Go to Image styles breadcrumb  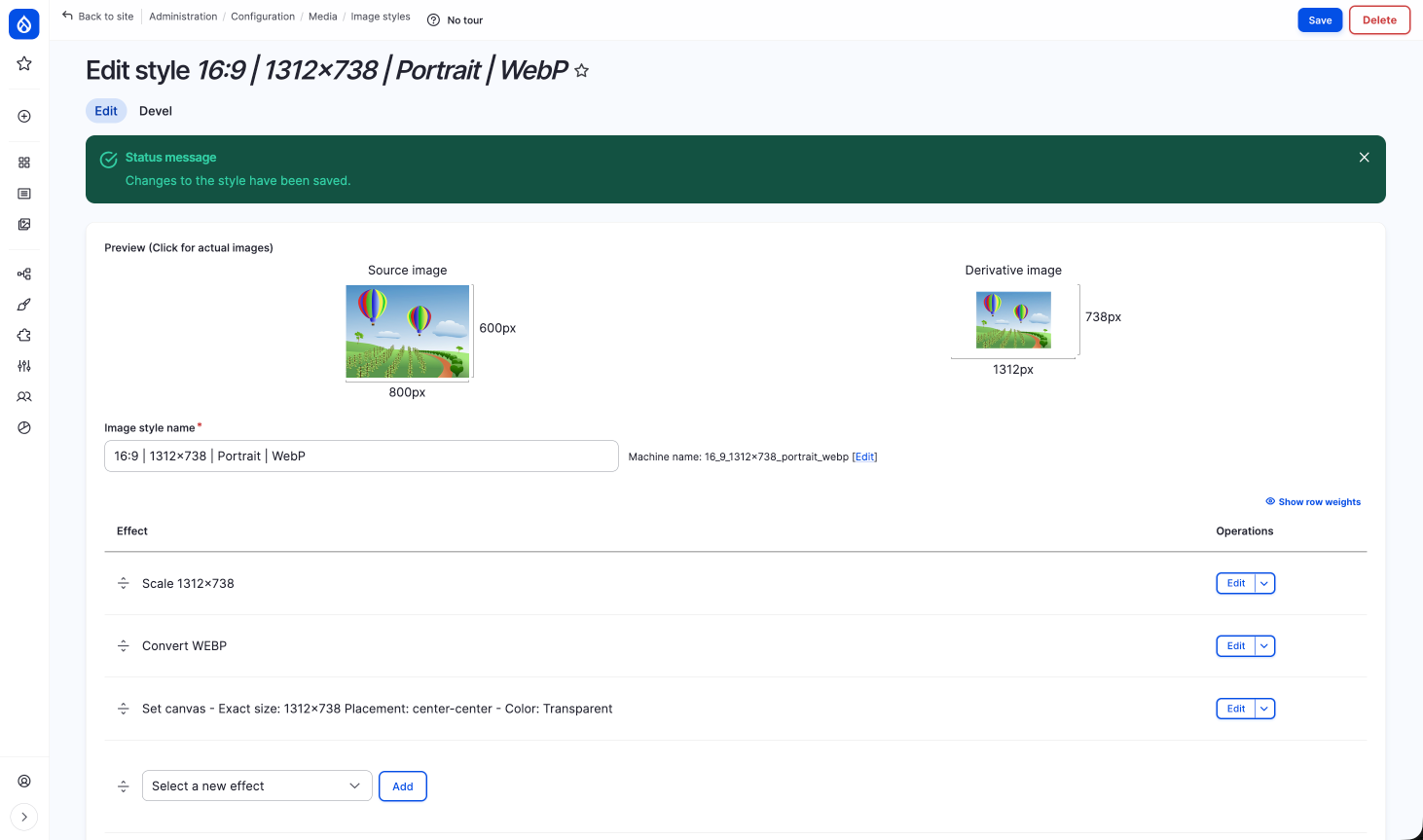point(381,17)
